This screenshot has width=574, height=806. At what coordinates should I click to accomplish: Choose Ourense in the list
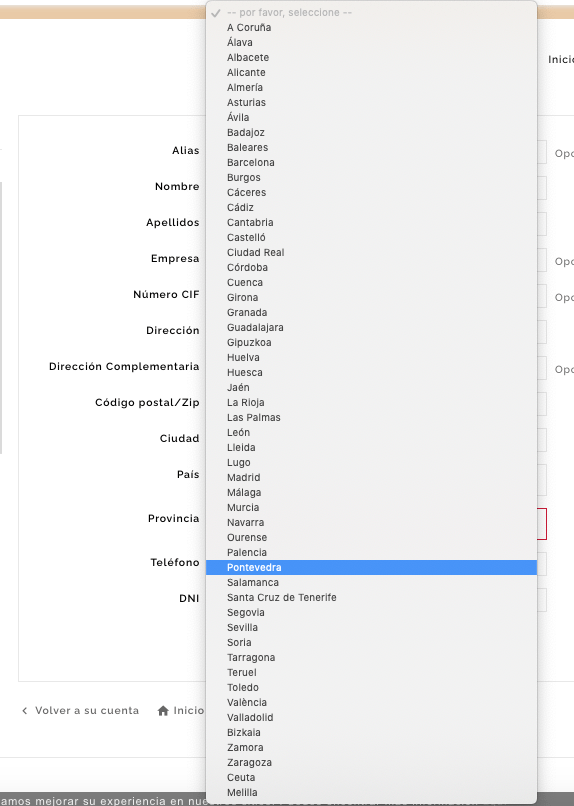(372, 538)
